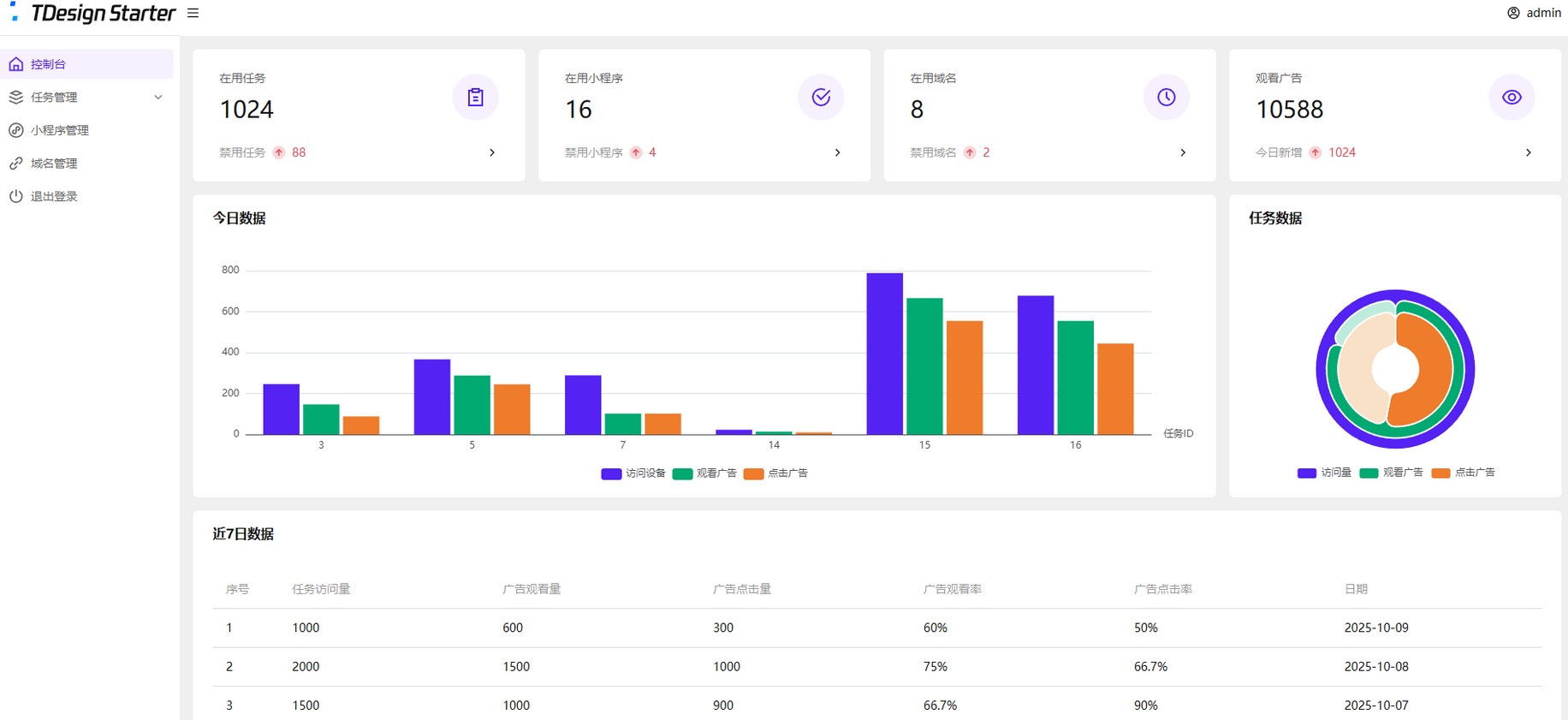Click the admin username in header
Viewport: 1568px width, 720px height.
coord(1543,13)
